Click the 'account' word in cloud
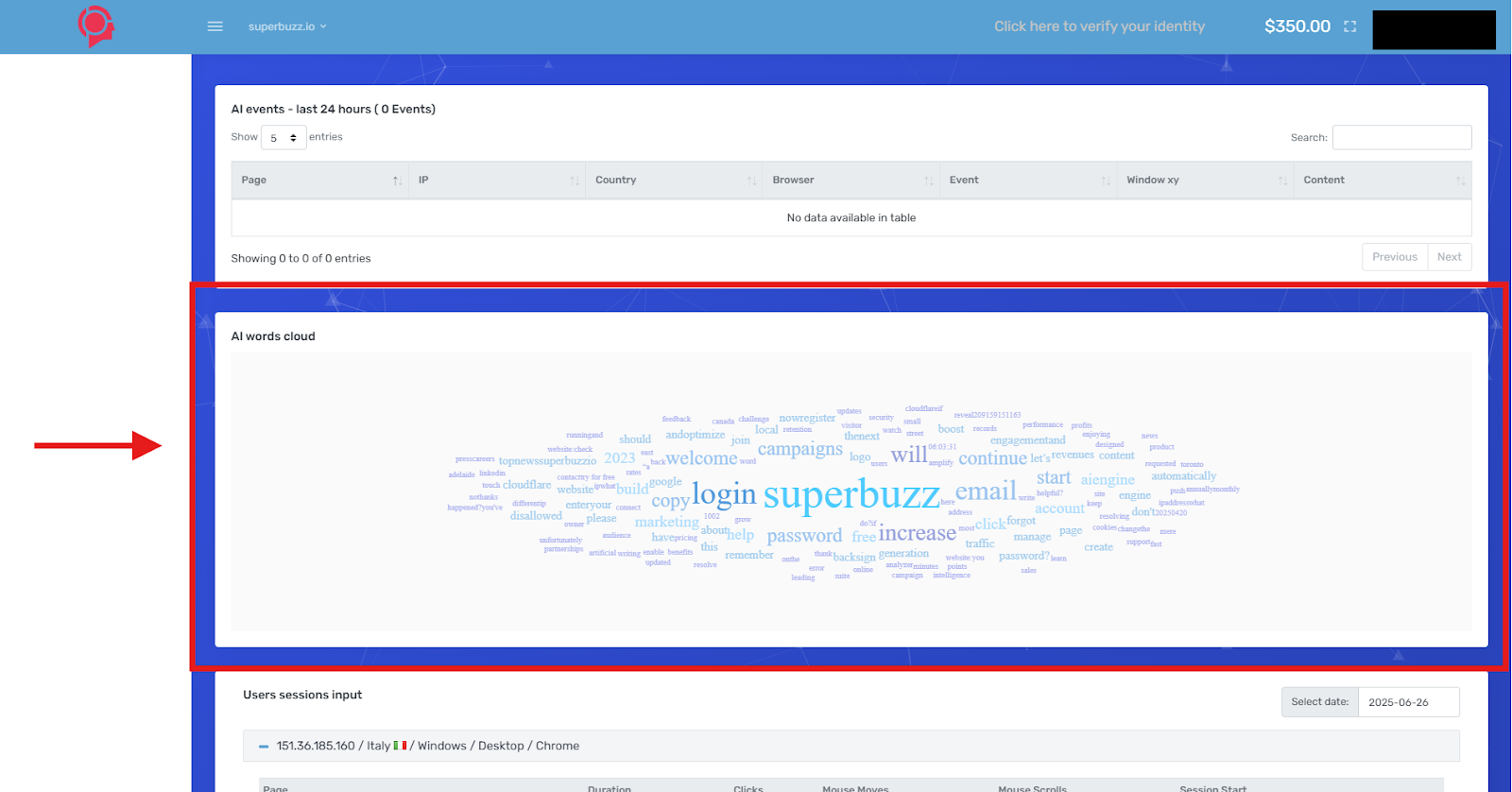 1059,508
